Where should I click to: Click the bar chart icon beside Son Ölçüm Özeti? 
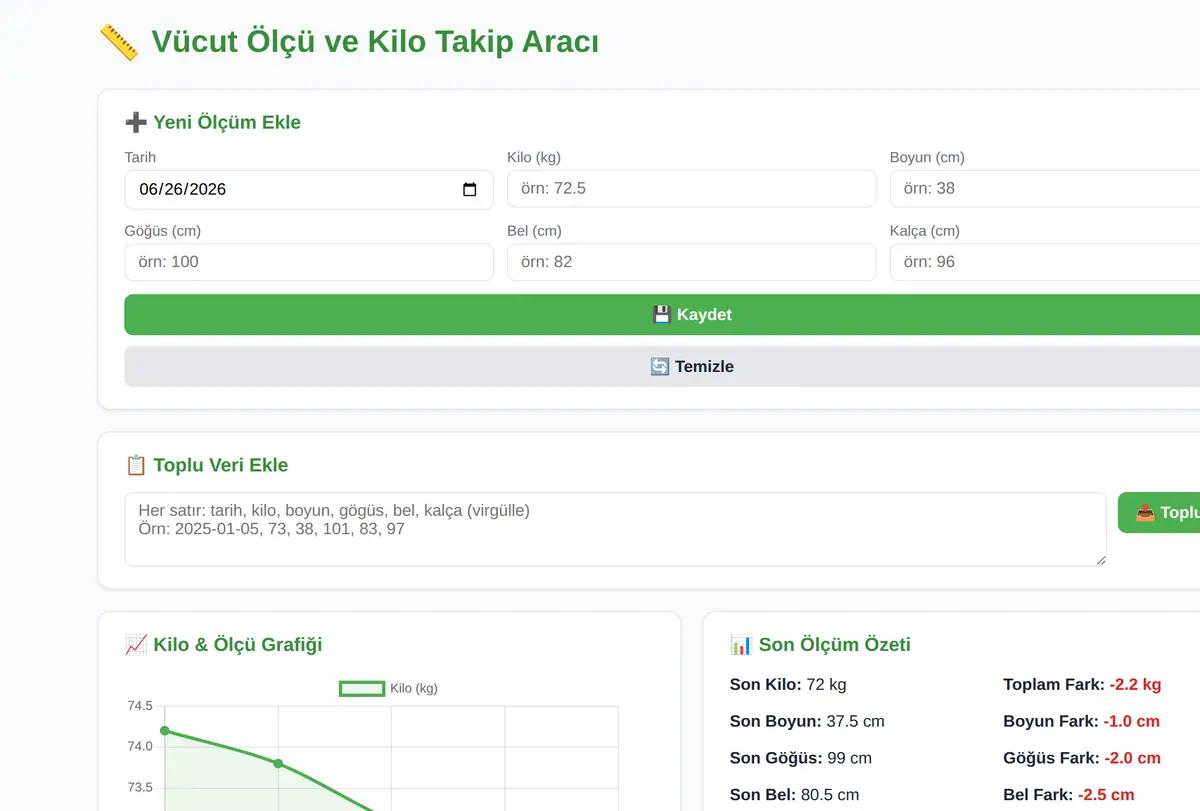(741, 645)
